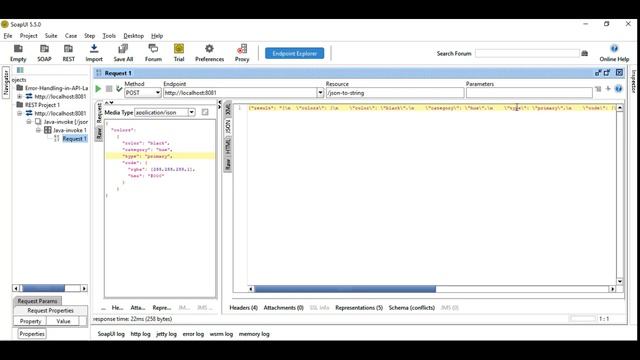
Task: Open the Forum toolbar icon
Action: [x=153, y=53]
